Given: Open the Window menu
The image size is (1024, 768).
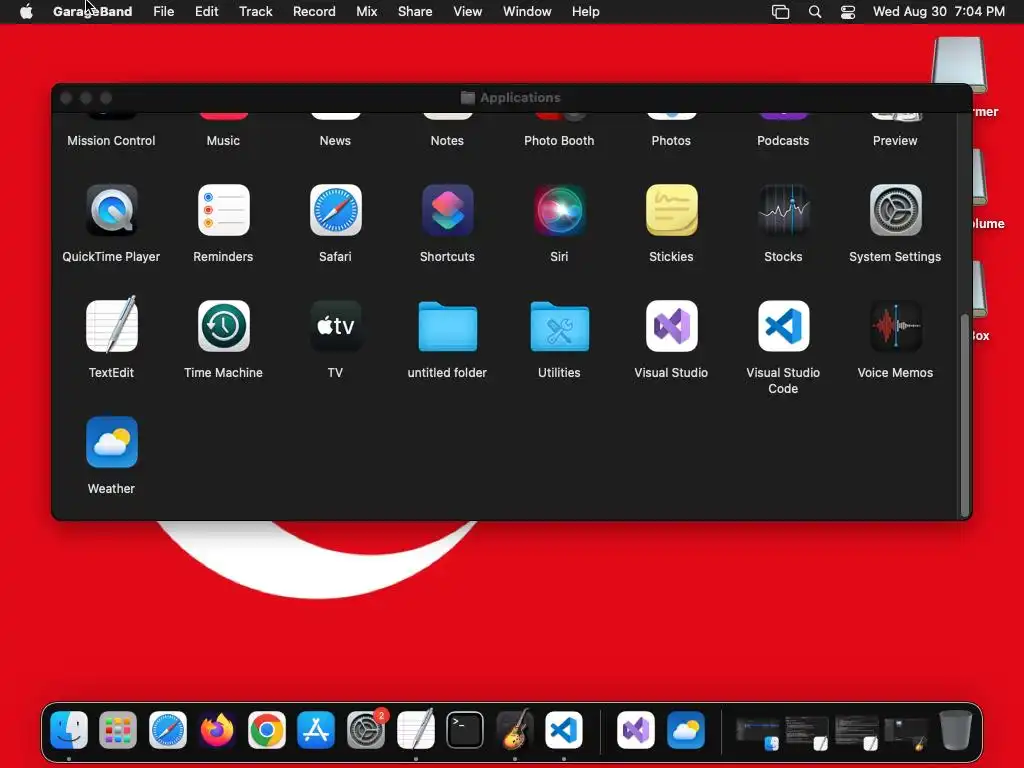Looking at the screenshot, I should click(527, 11).
